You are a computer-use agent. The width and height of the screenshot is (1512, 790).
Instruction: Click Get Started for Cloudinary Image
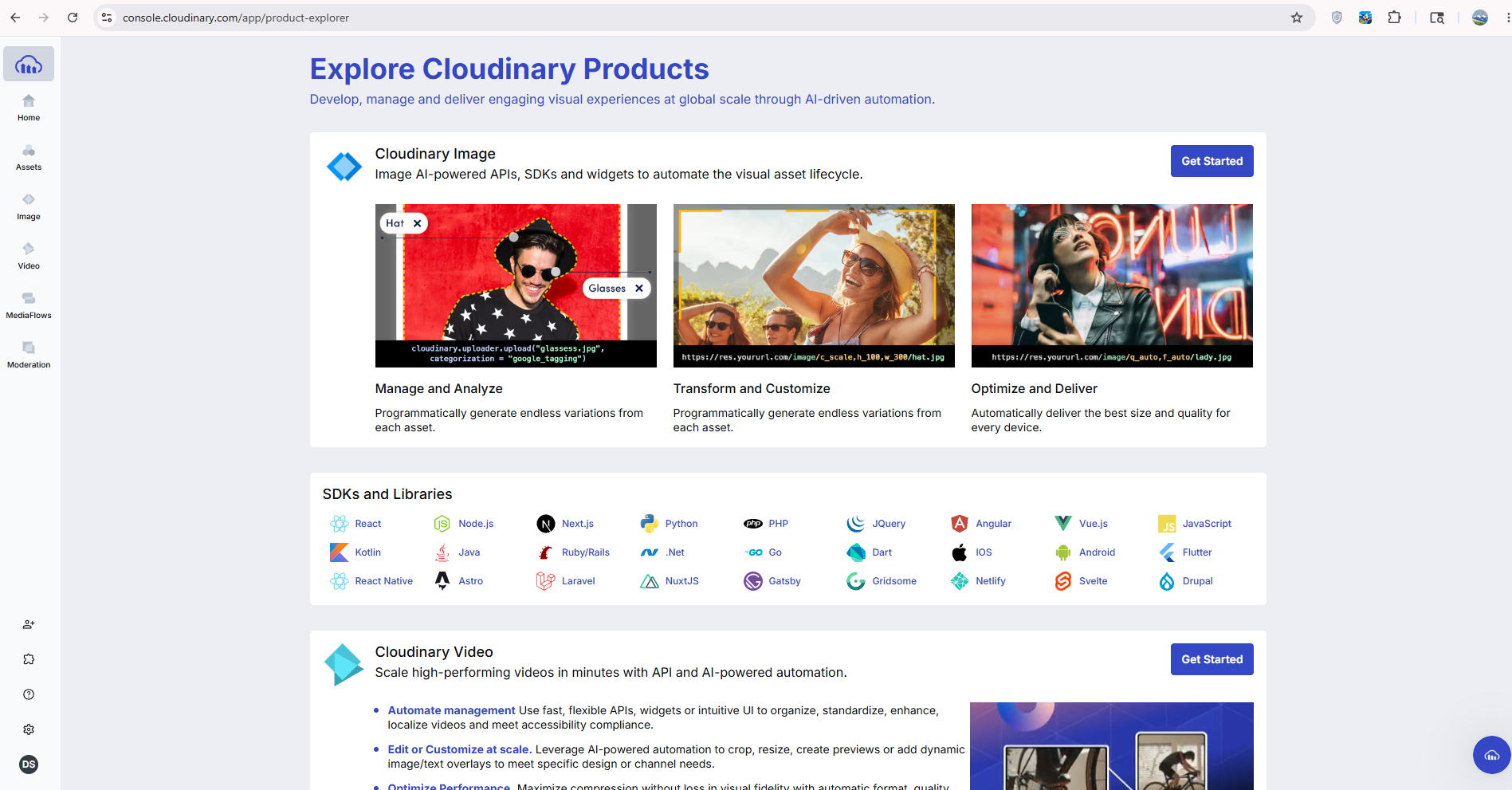pyautogui.click(x=1212, y=161)
